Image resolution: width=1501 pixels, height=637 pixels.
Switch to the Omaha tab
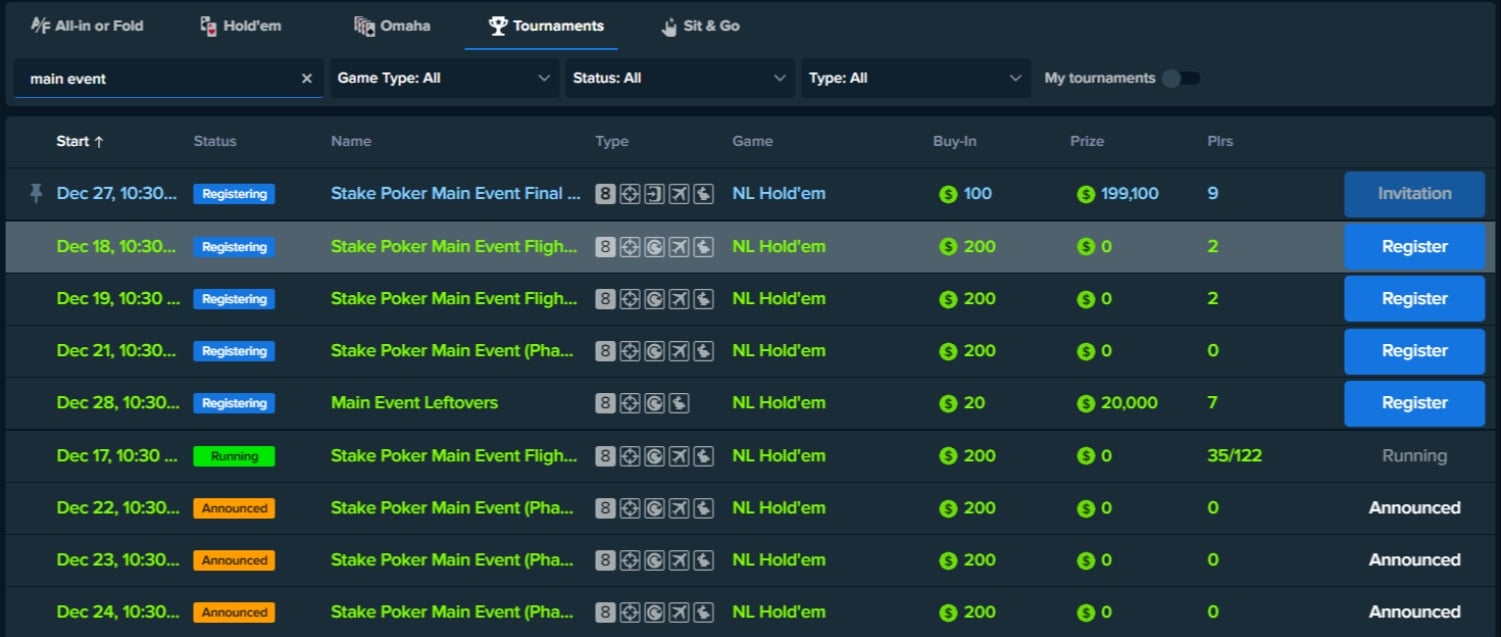point(393,26)
